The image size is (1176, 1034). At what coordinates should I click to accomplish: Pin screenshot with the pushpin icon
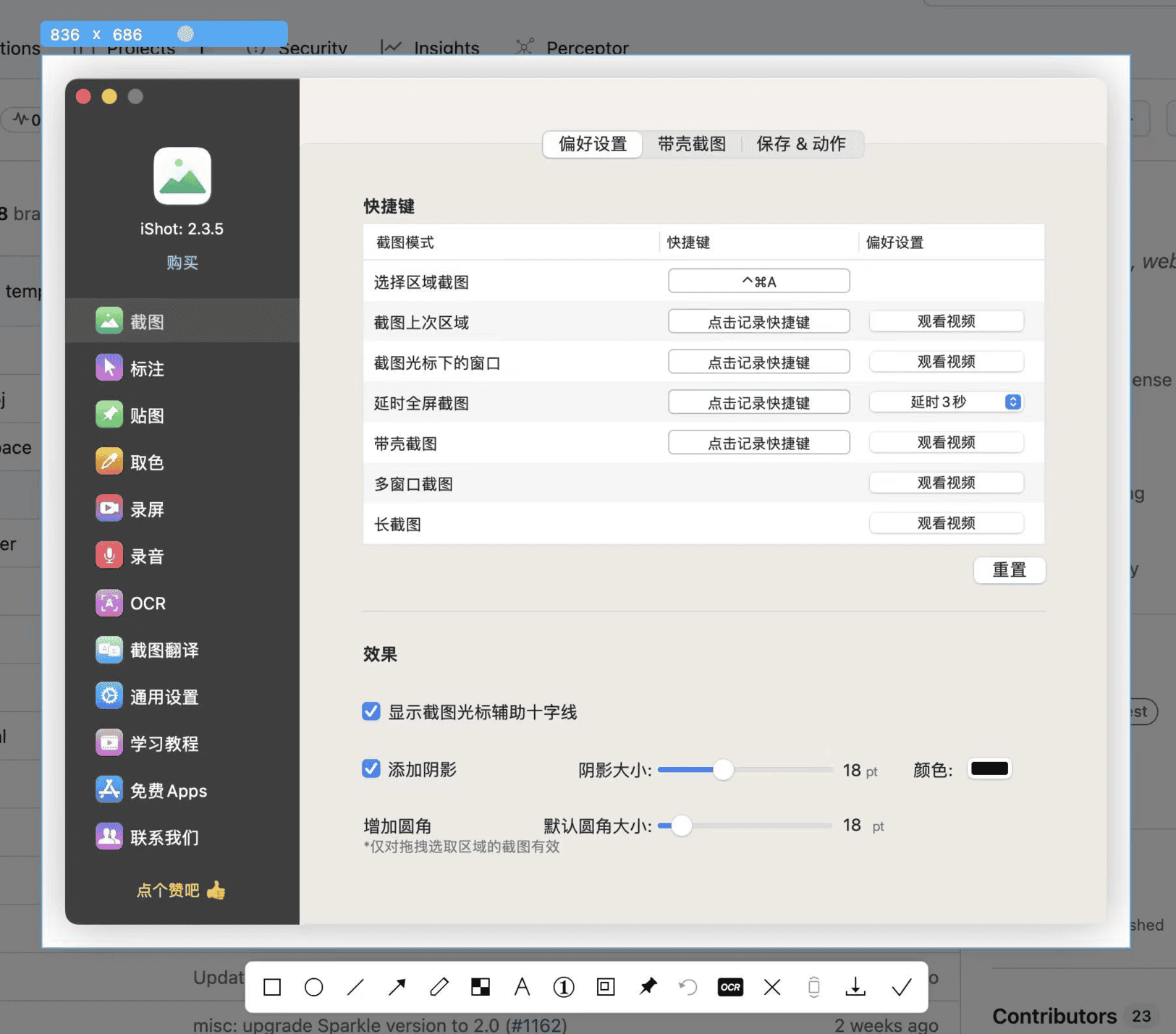tap(648, 987)
